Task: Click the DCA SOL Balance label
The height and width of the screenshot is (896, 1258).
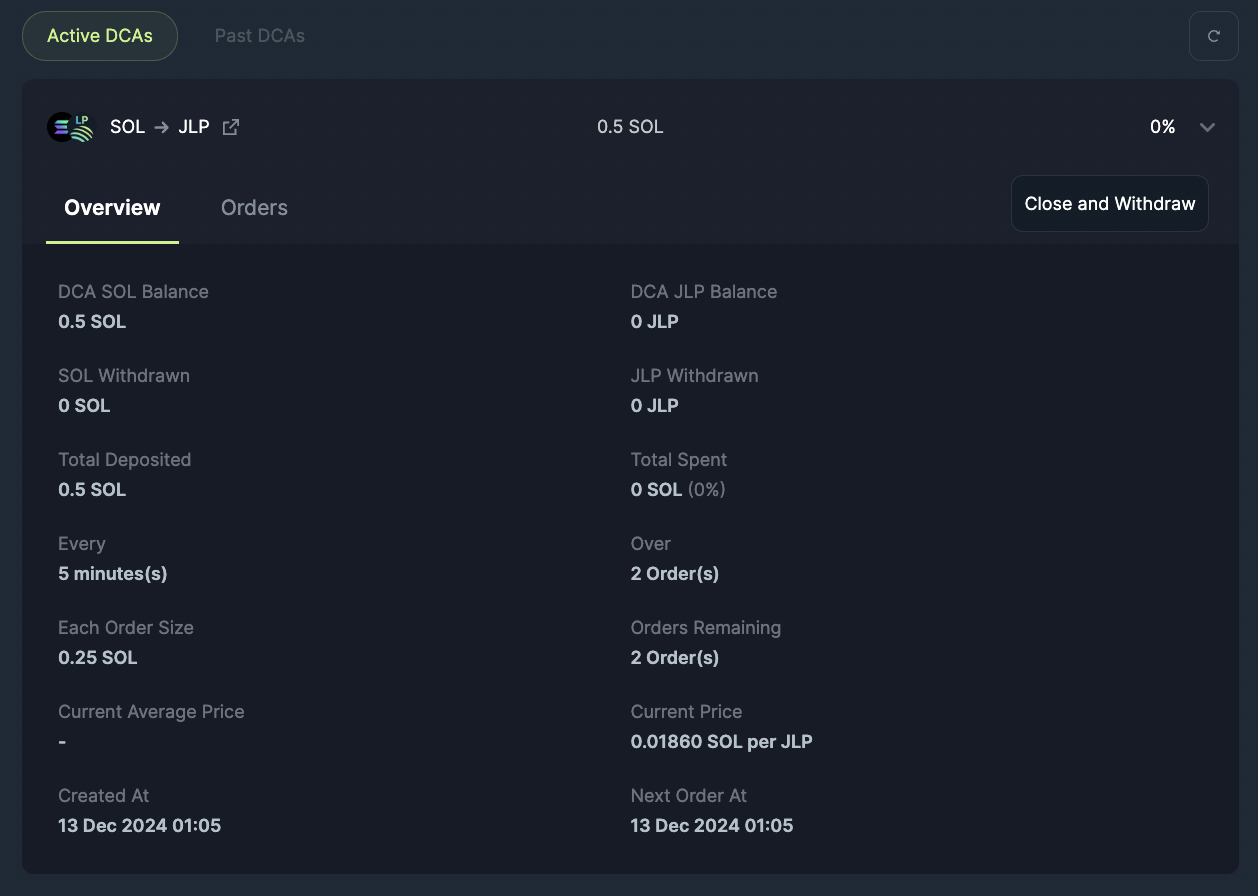Action: click(x=133, y=292)
